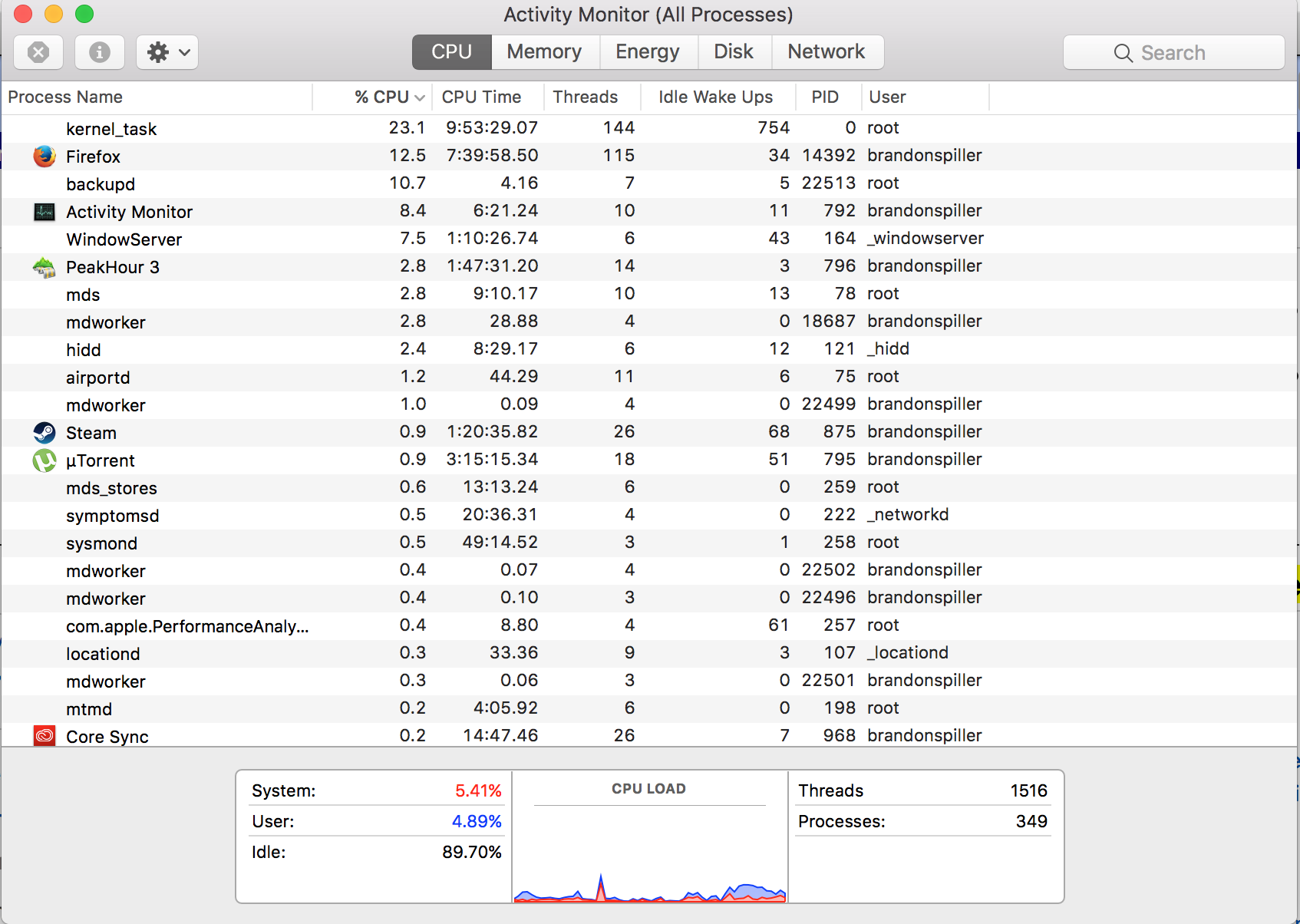Toggle % CPU column sort direction
Screen dimensions: 1300x924
click(x=373, y=97)
